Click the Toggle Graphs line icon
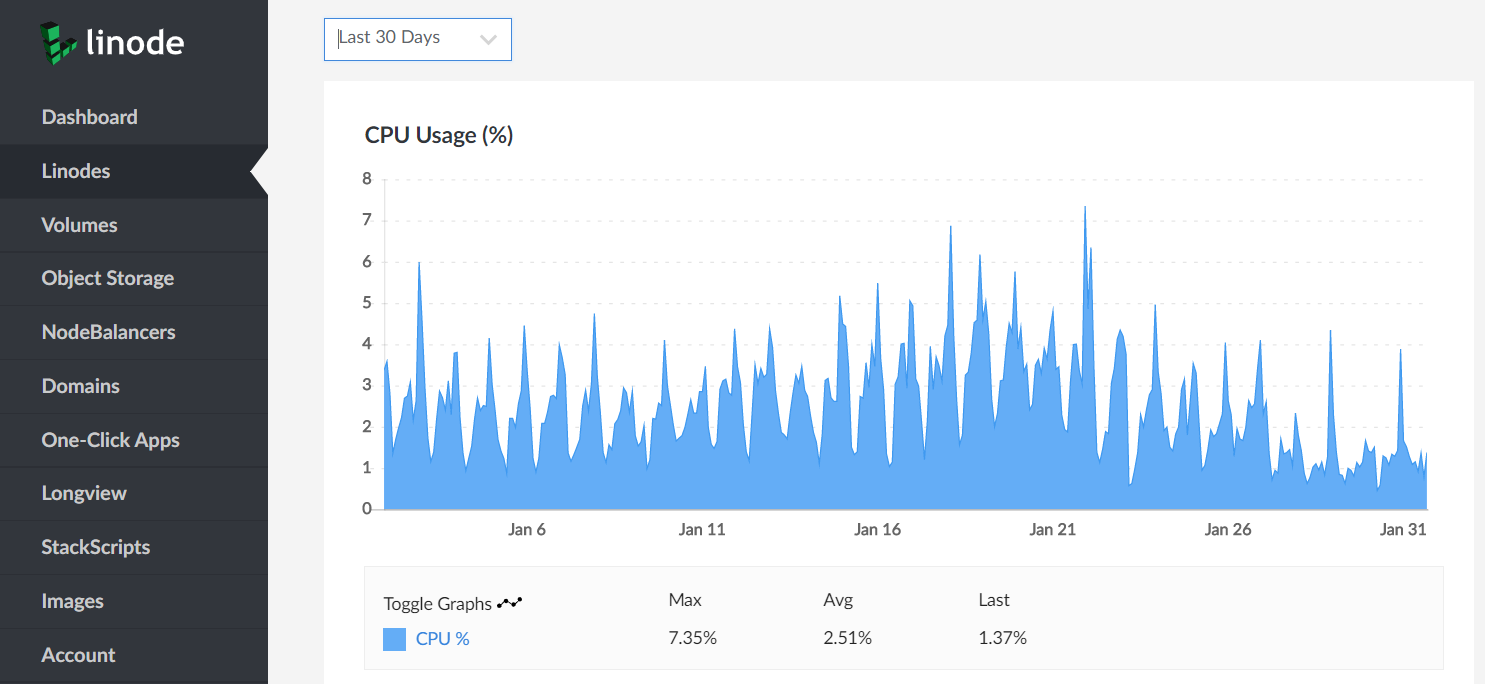 click(510, 603)
